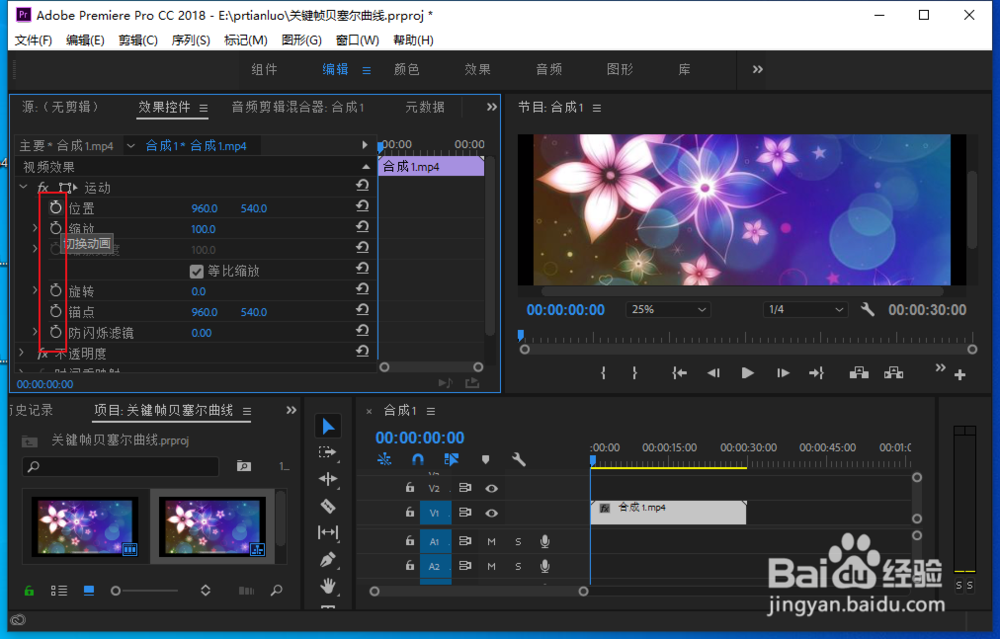Click the Extract button in program monitor
The width and height of the screenshot is (1000, 639).
pos(893,372)
